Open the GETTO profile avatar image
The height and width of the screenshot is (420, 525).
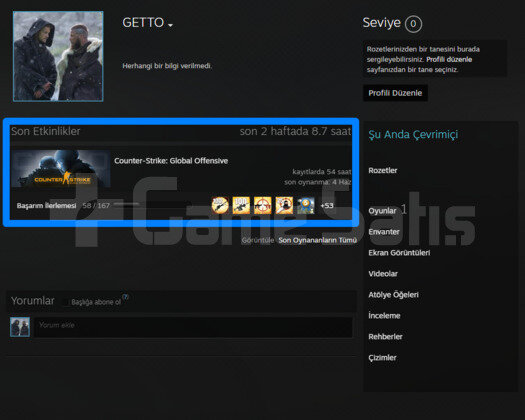(58, 56)
